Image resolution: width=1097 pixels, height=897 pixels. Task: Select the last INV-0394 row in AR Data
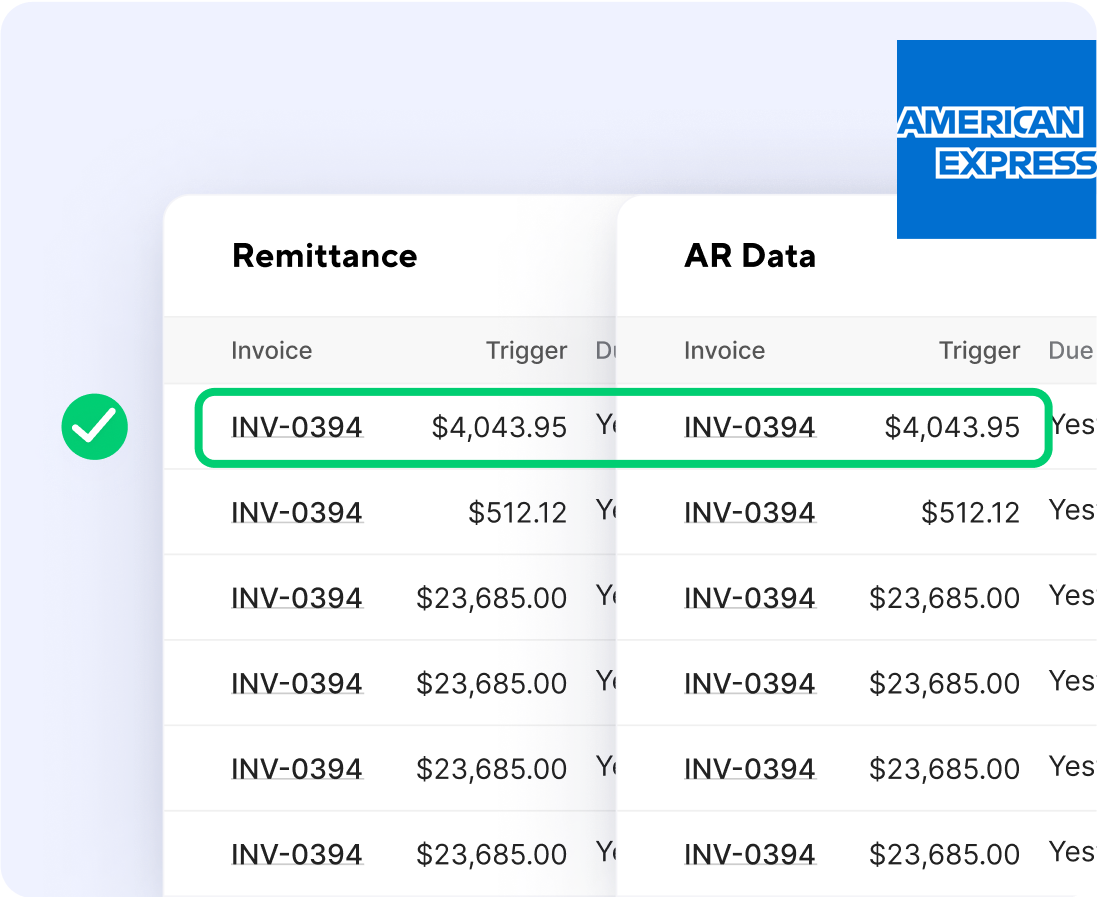pyautogui.click(x=749, y=854)
